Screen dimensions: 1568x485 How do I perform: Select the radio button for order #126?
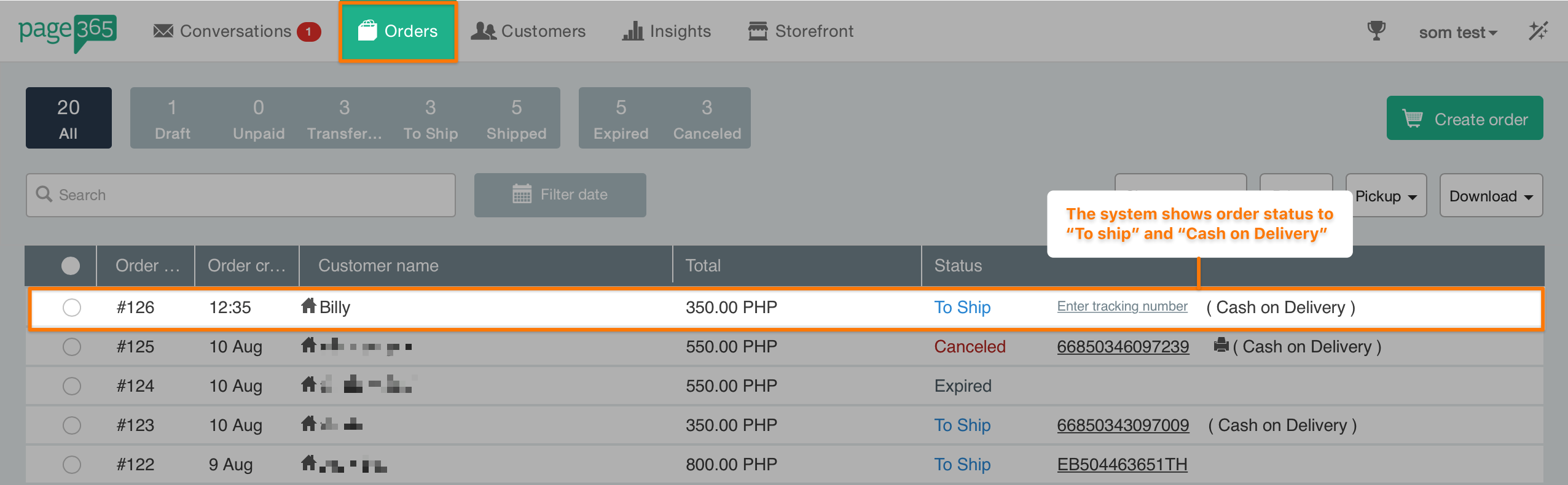click(x=72, y=308)
